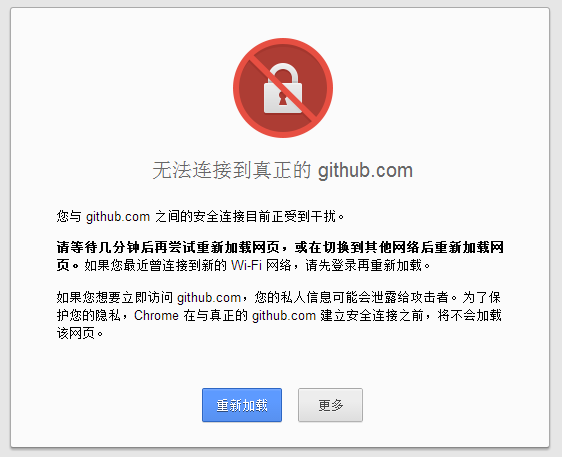Click github.com after 在与真正的

click(284, 315)
